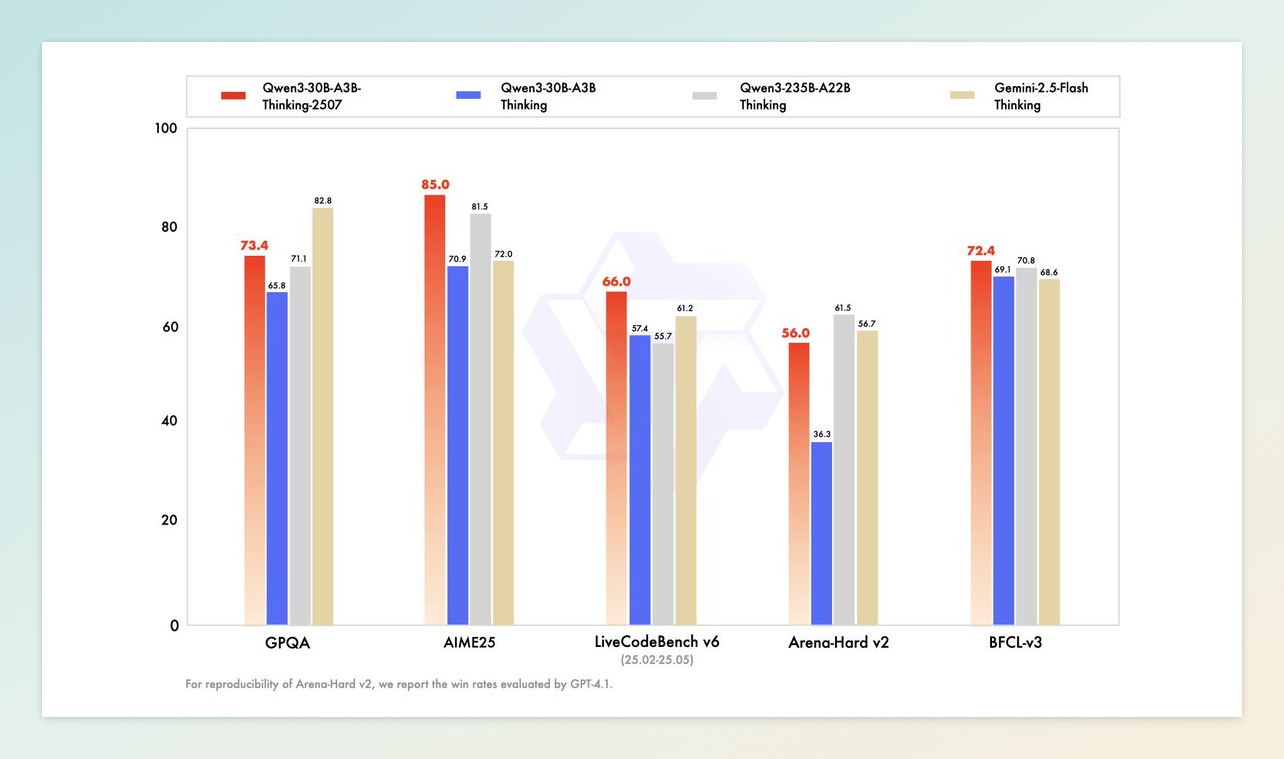Image resolution: width=1284 pixels, height=759 pixels.
Task: Click the tan bar in BFCL-v3 group
Action: [x=1049, y=452]
